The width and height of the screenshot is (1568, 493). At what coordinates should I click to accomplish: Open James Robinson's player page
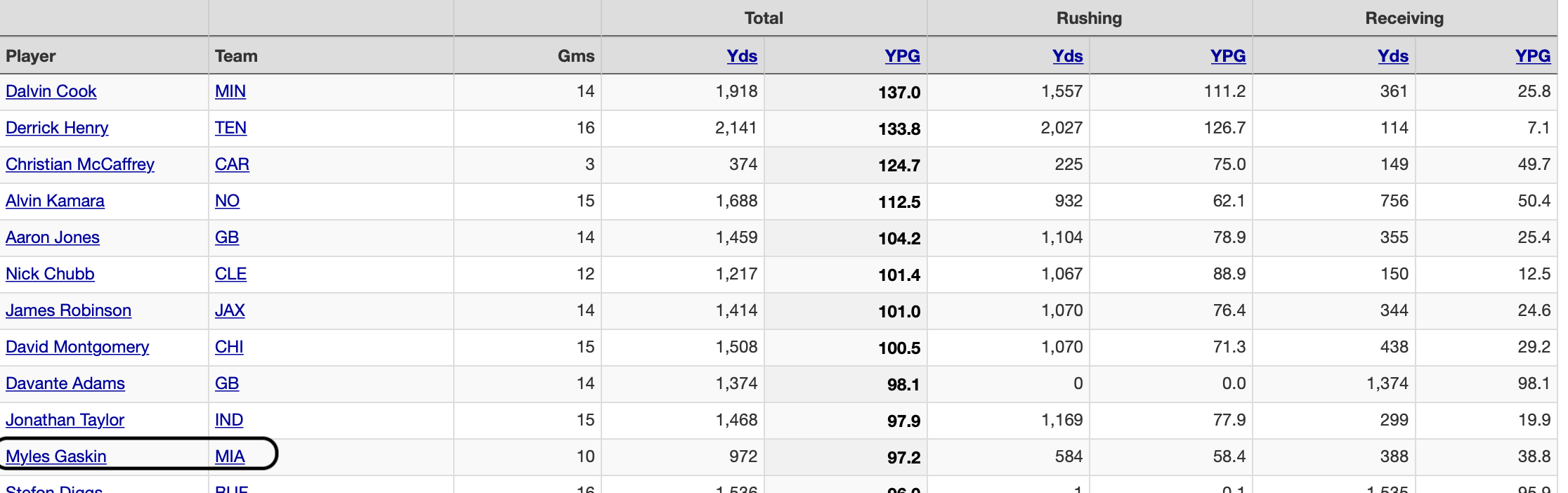coord(68,310)
